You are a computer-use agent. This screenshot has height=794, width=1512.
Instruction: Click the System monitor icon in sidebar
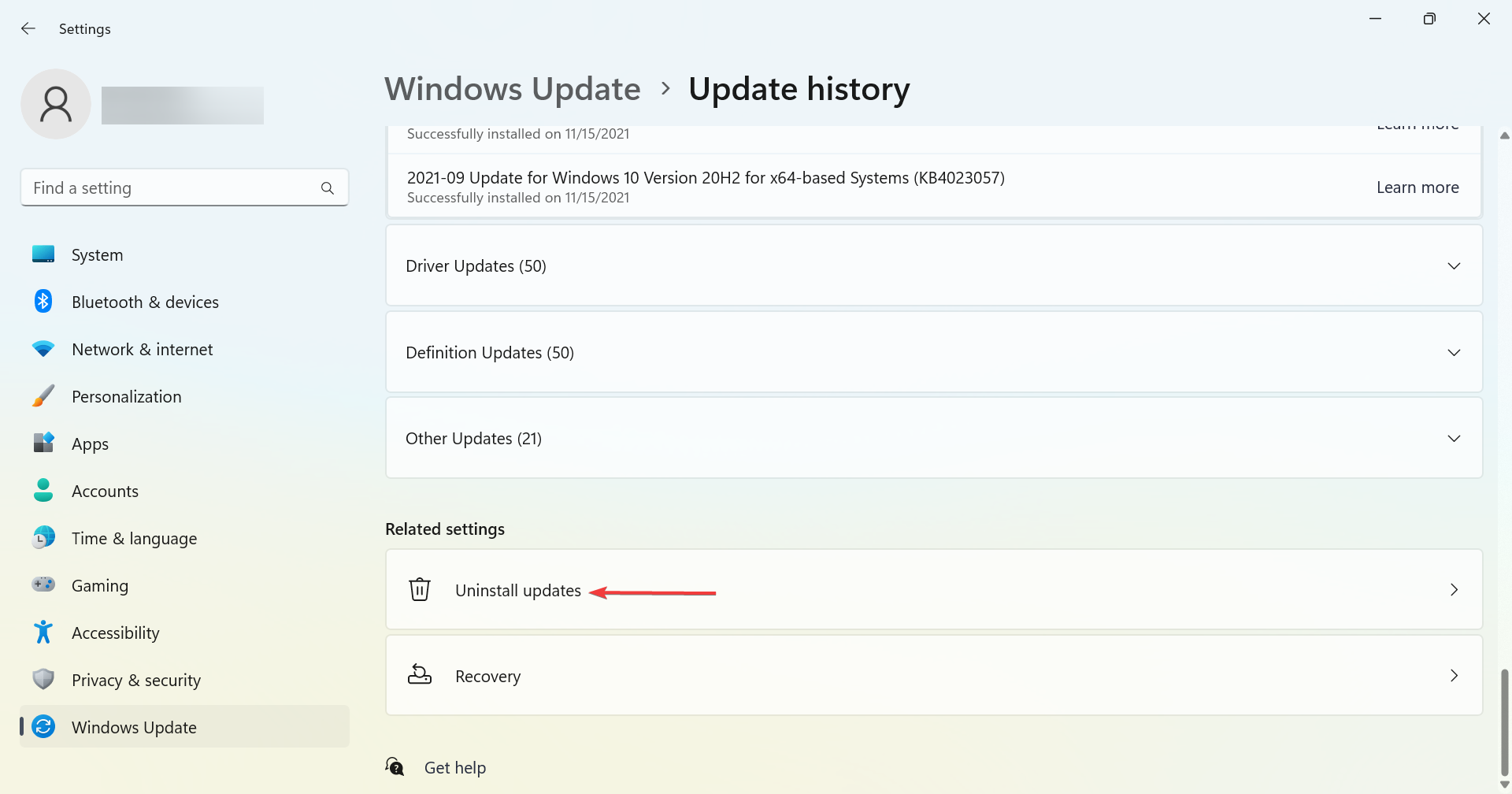(x=43, y=254)
